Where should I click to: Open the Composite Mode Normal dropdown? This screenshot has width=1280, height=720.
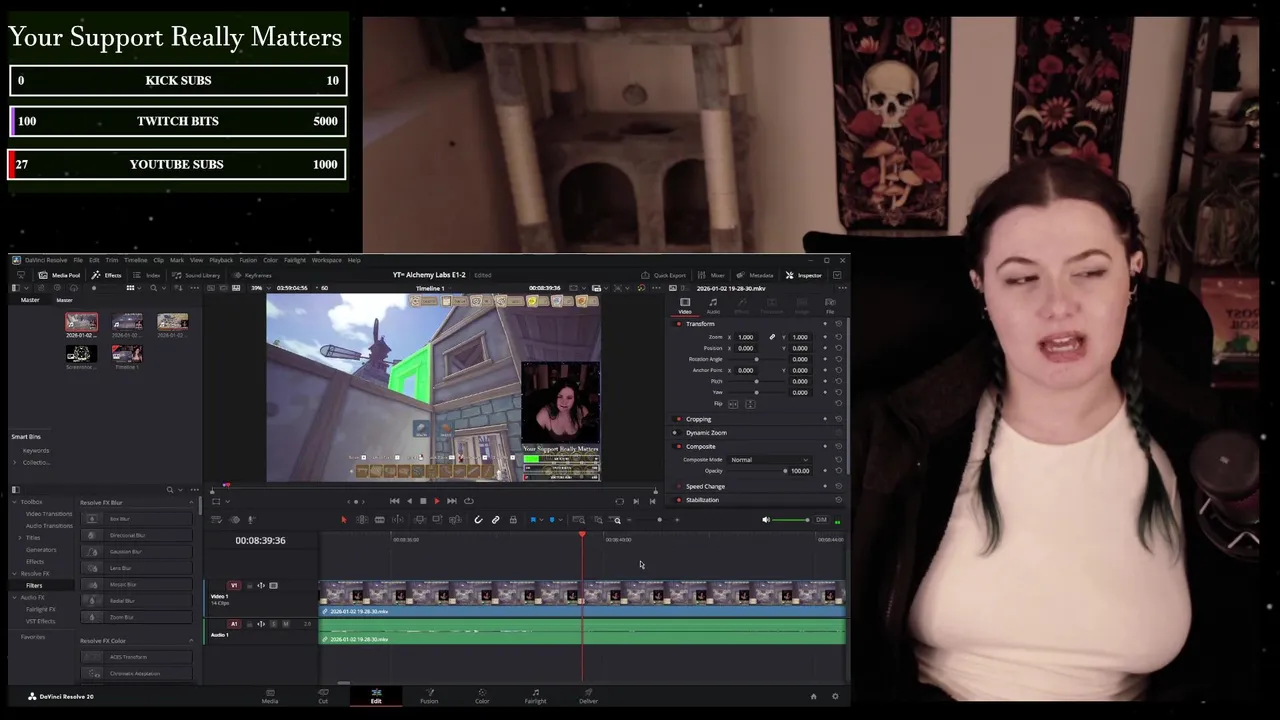pyautogui.click(x=769, y=460)
